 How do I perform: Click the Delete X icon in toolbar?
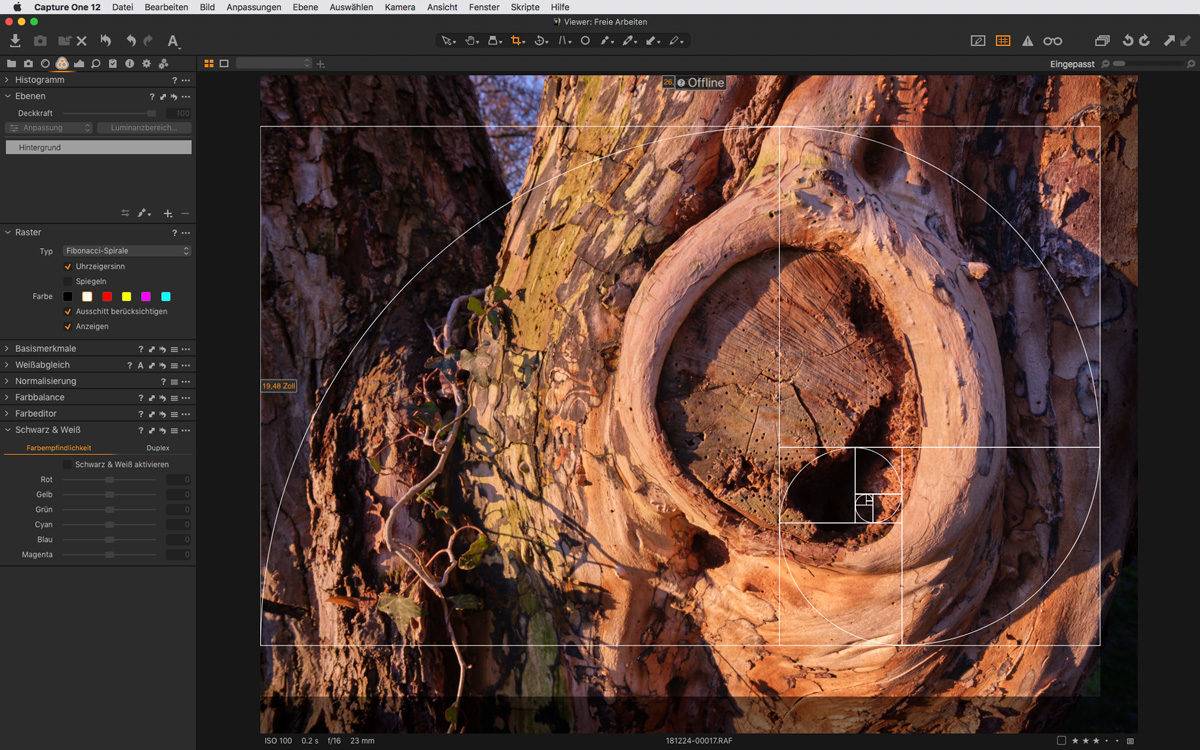81,41
